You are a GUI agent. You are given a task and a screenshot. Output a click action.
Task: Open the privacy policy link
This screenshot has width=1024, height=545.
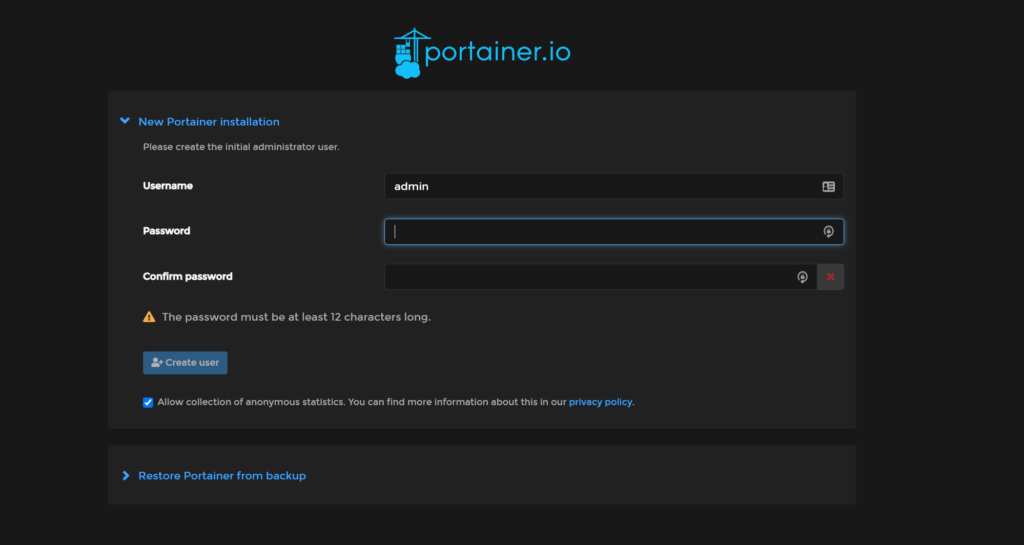coord(600,402)
